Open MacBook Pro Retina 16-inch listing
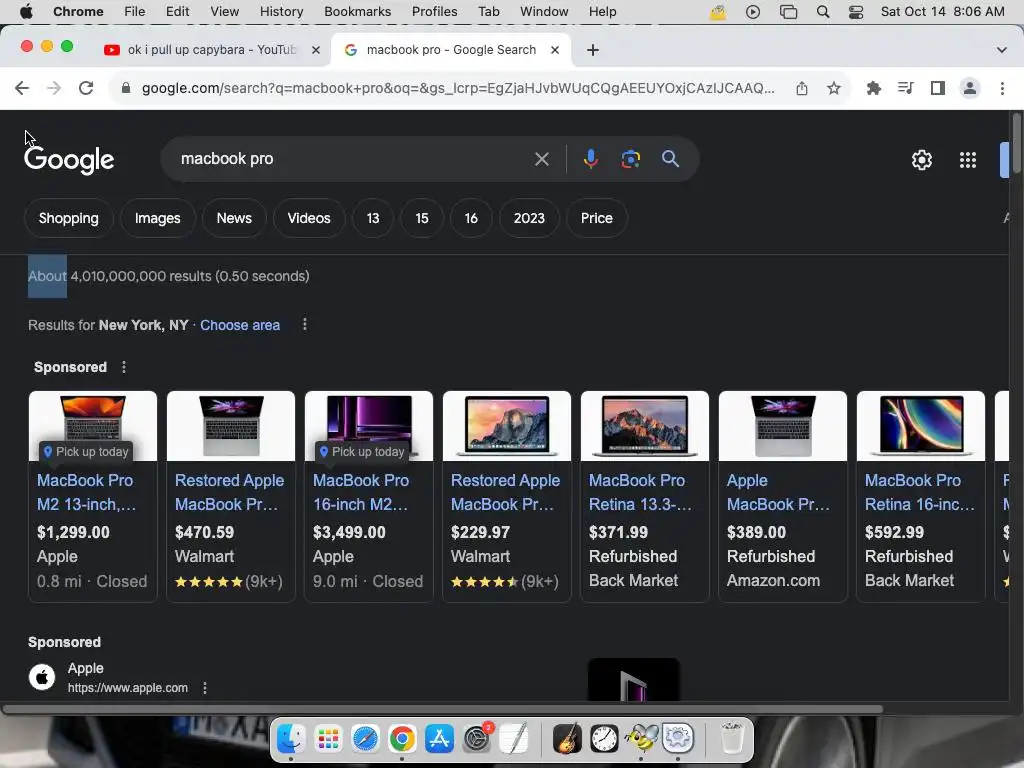 pos(920,492)
